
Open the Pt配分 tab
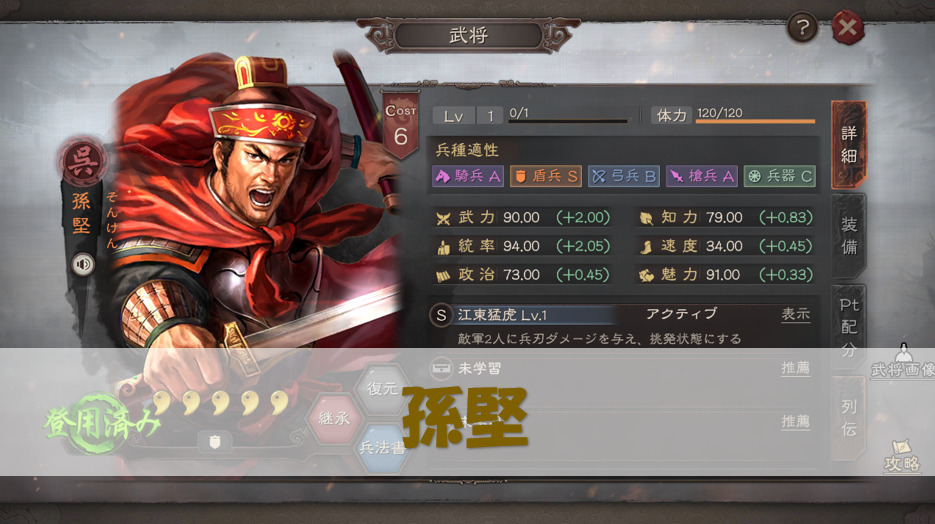pyautogui.click(x=849, y=327)
